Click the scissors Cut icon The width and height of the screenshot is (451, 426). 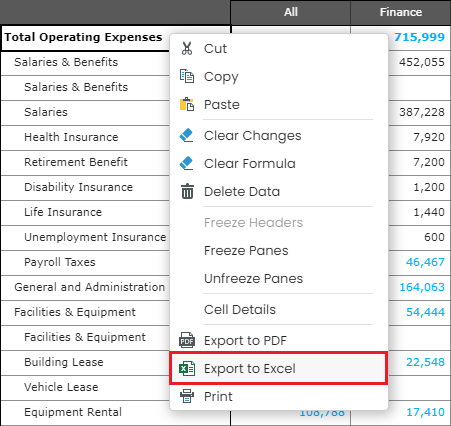(x=187, y=48)
